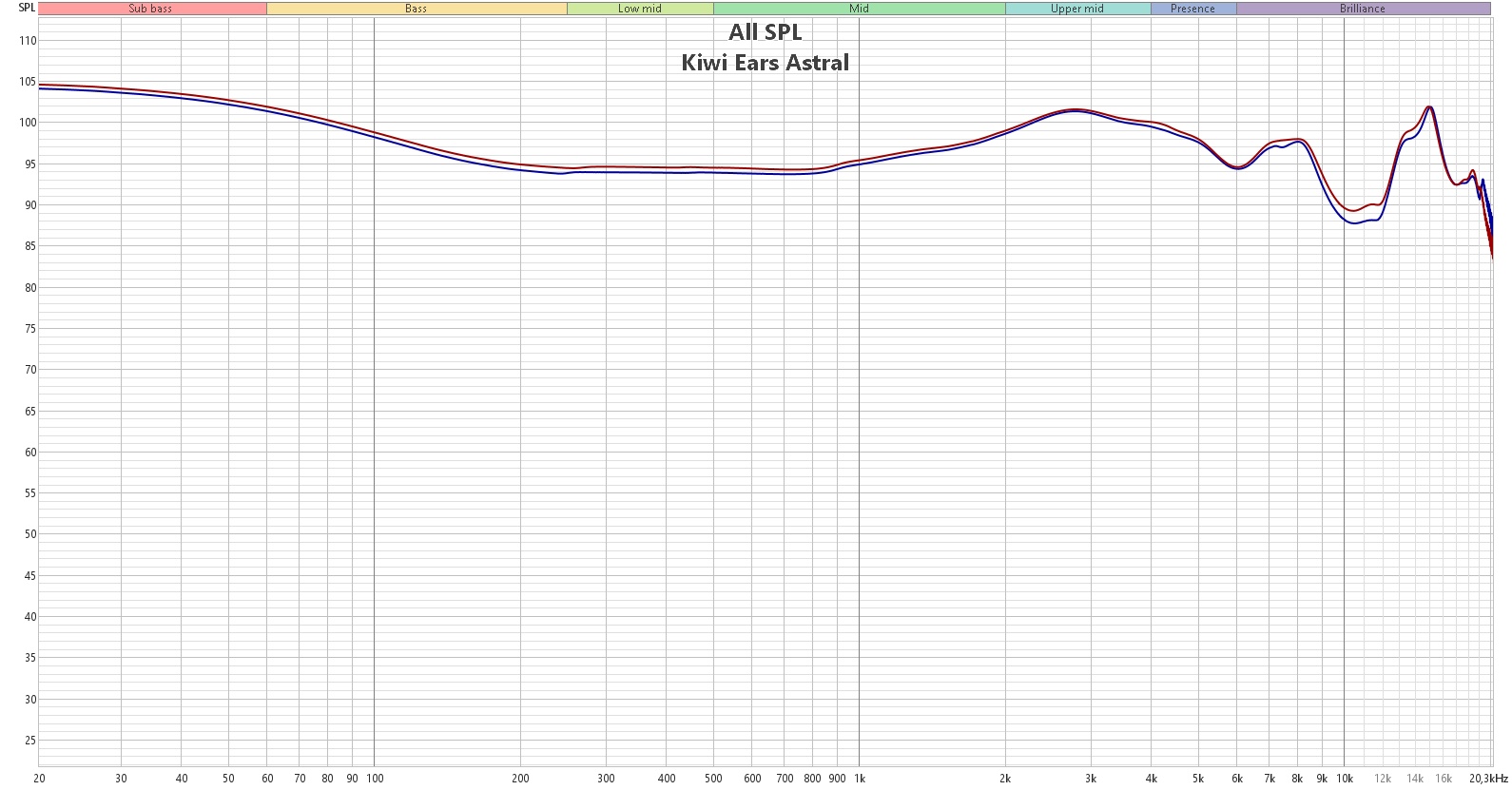The image size is (1512, 790).
Task: Select the 70 Hz frequency axis label
Action: coord(300,779)
